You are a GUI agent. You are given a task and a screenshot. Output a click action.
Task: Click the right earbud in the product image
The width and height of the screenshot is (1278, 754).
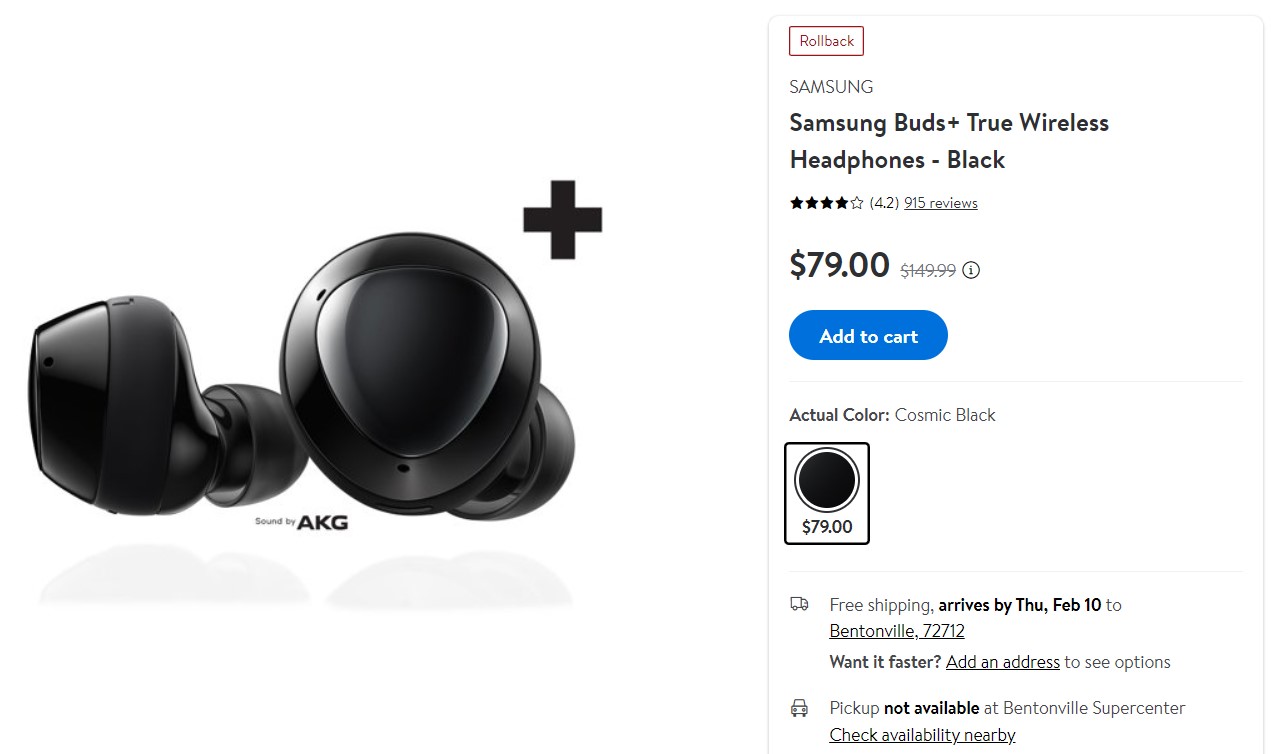click(420, 370)
